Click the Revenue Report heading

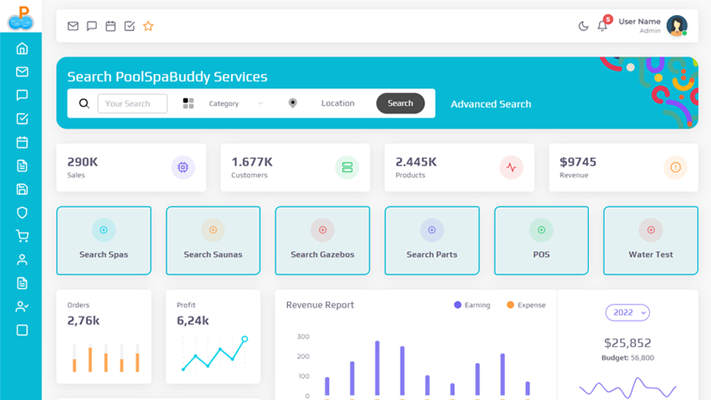point(320,305)
